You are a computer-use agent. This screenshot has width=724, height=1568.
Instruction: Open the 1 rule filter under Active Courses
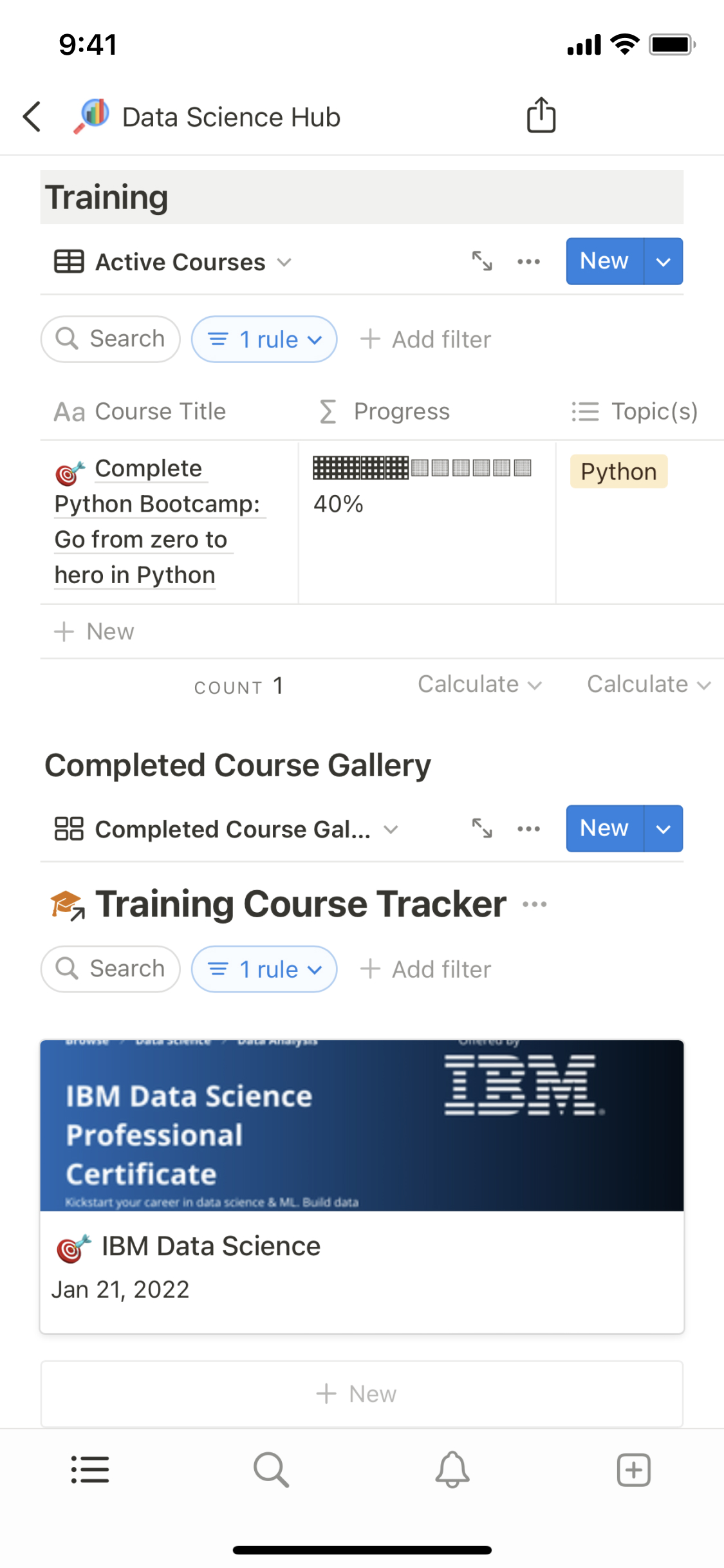point(265,339)
